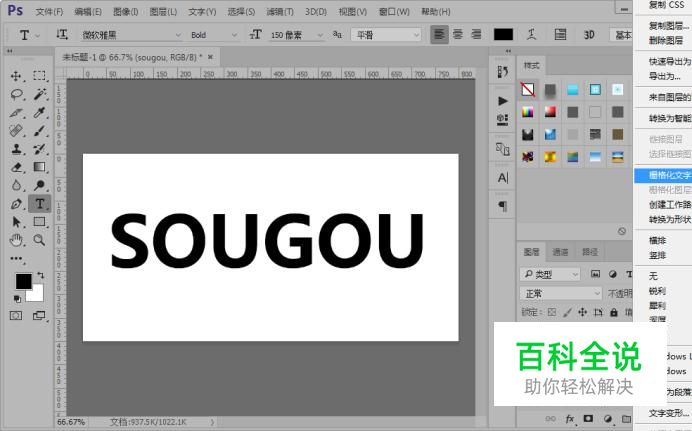Switch to the 路径 tab
The height and width of the screenshot is (431, 692).
(x=590, y=252)
